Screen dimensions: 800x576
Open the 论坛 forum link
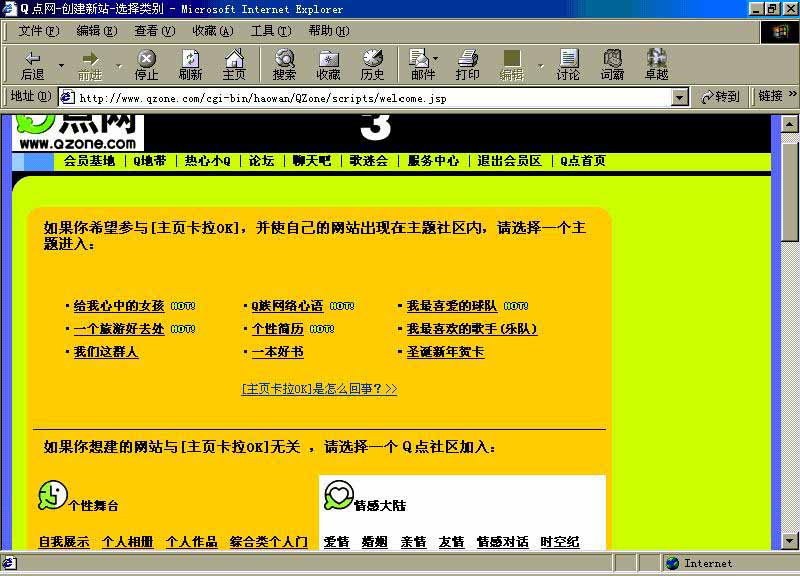(x=262, y=161)
